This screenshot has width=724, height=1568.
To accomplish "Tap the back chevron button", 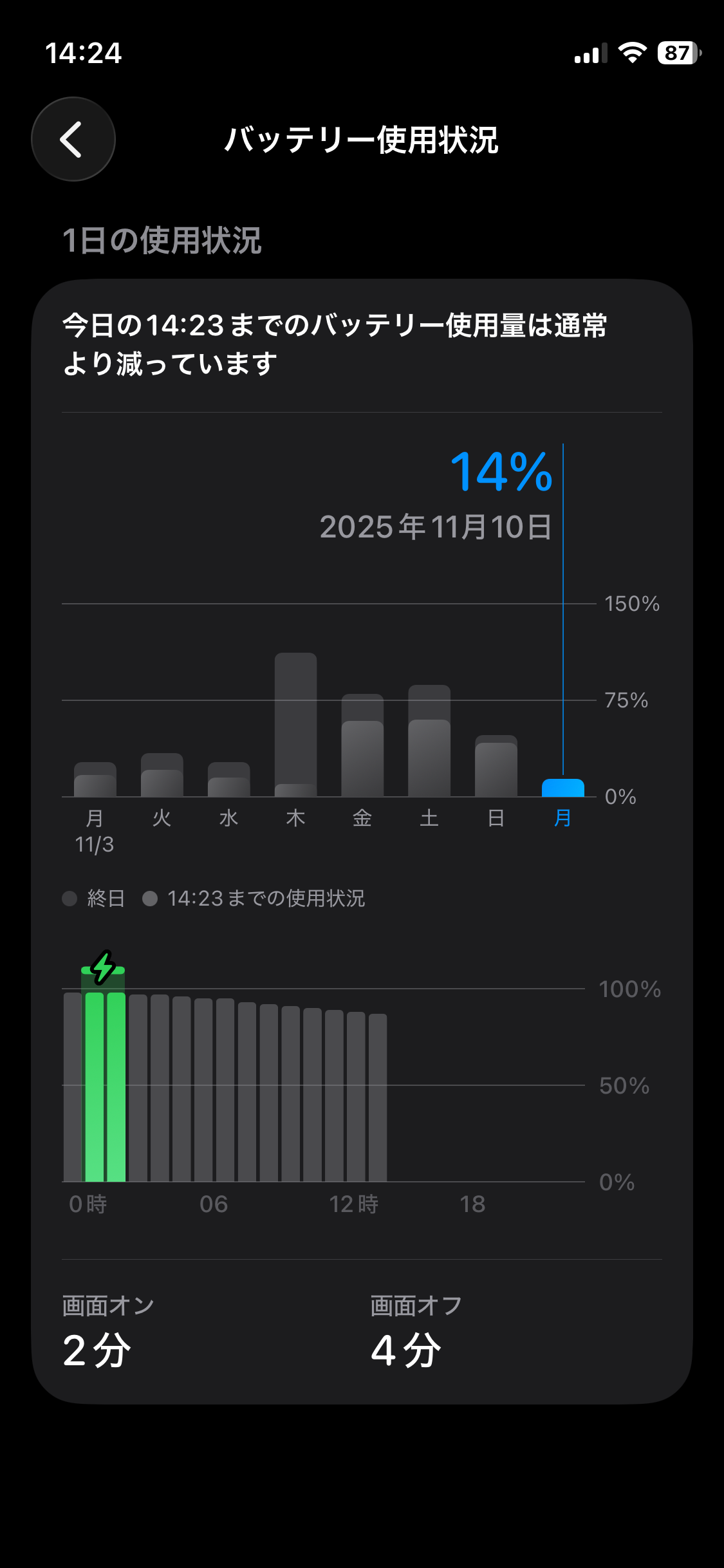I will (73, 139).
